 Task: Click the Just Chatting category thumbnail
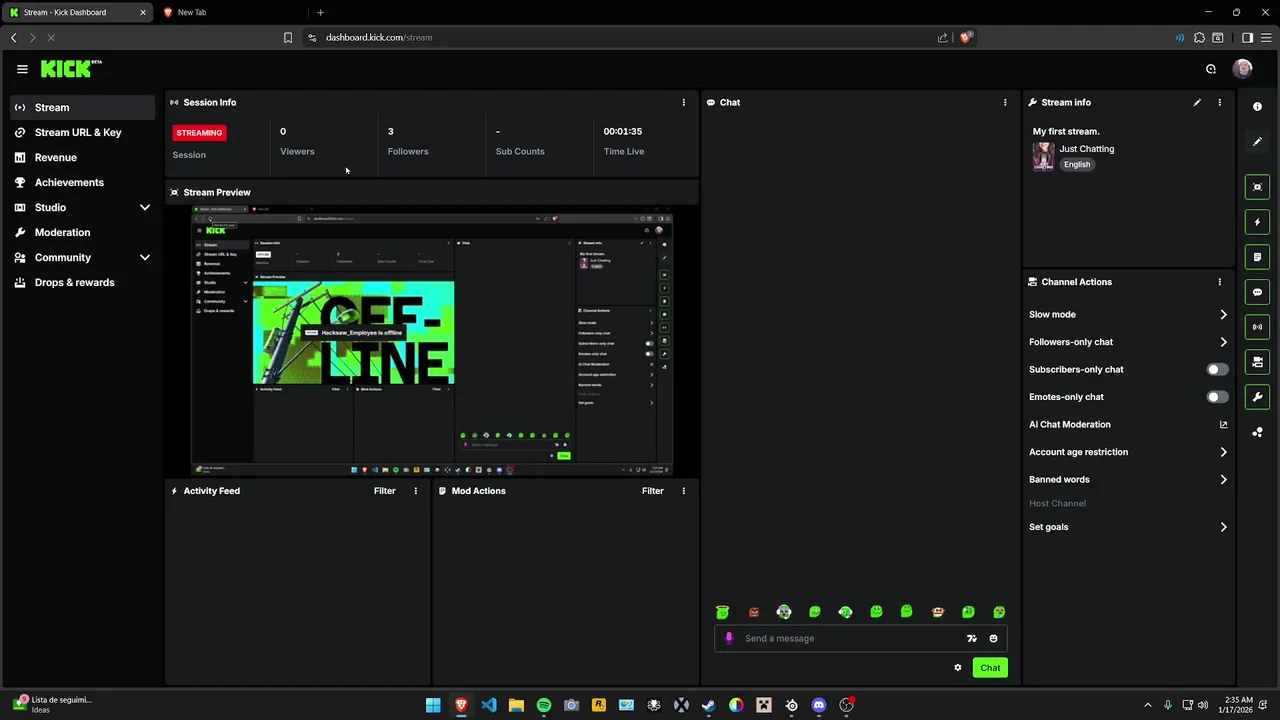pos(1043,156)
